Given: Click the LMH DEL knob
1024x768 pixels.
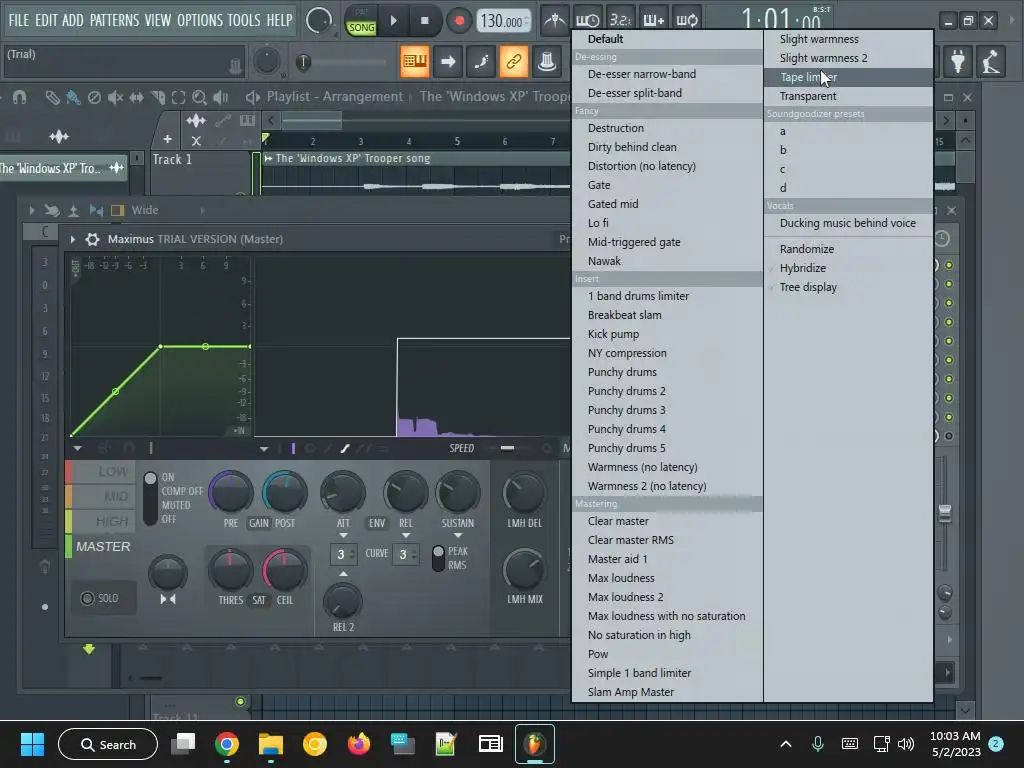Looking at the screenshot, I should (x=524, y=493).
